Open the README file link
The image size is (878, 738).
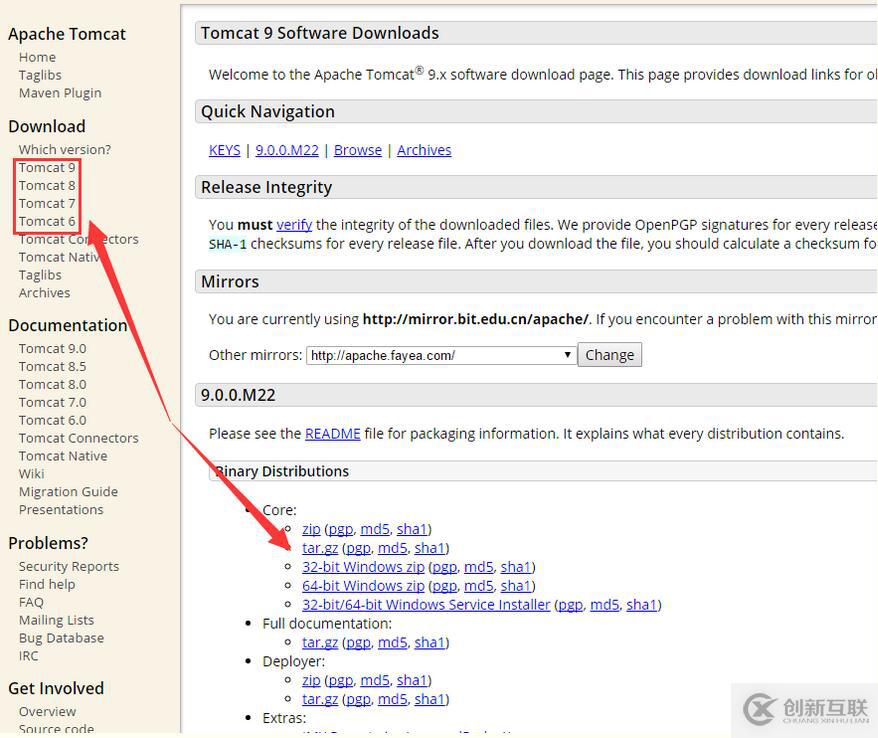(333, 434)
